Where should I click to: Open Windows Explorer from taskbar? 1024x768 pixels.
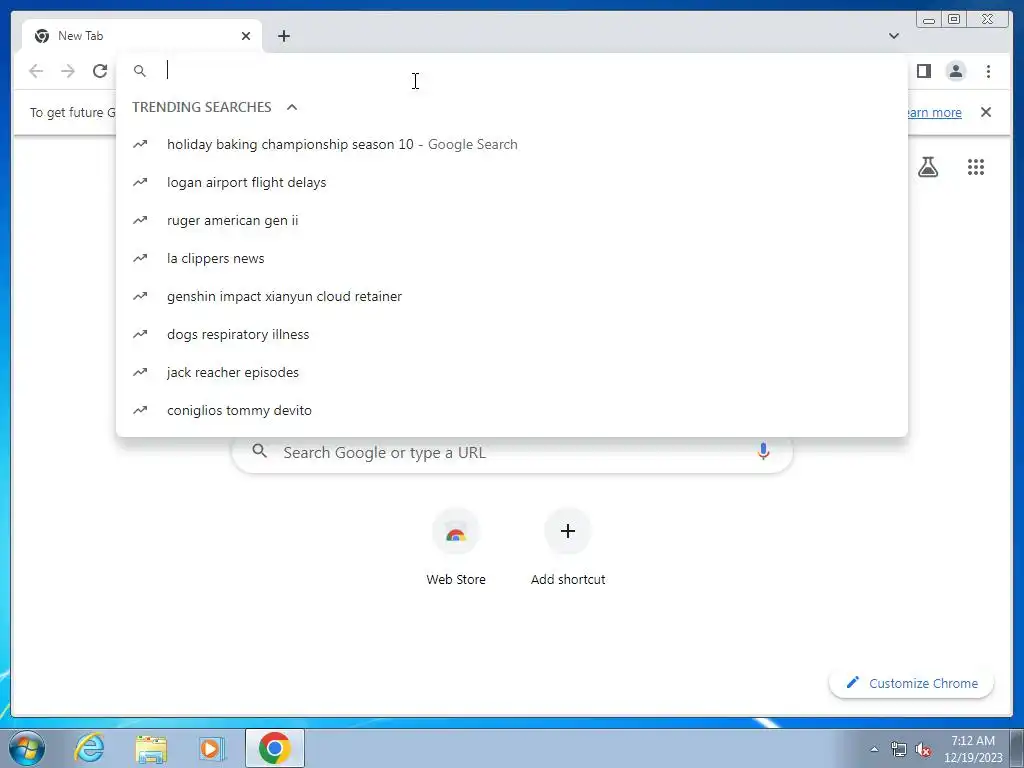point(151,748)
